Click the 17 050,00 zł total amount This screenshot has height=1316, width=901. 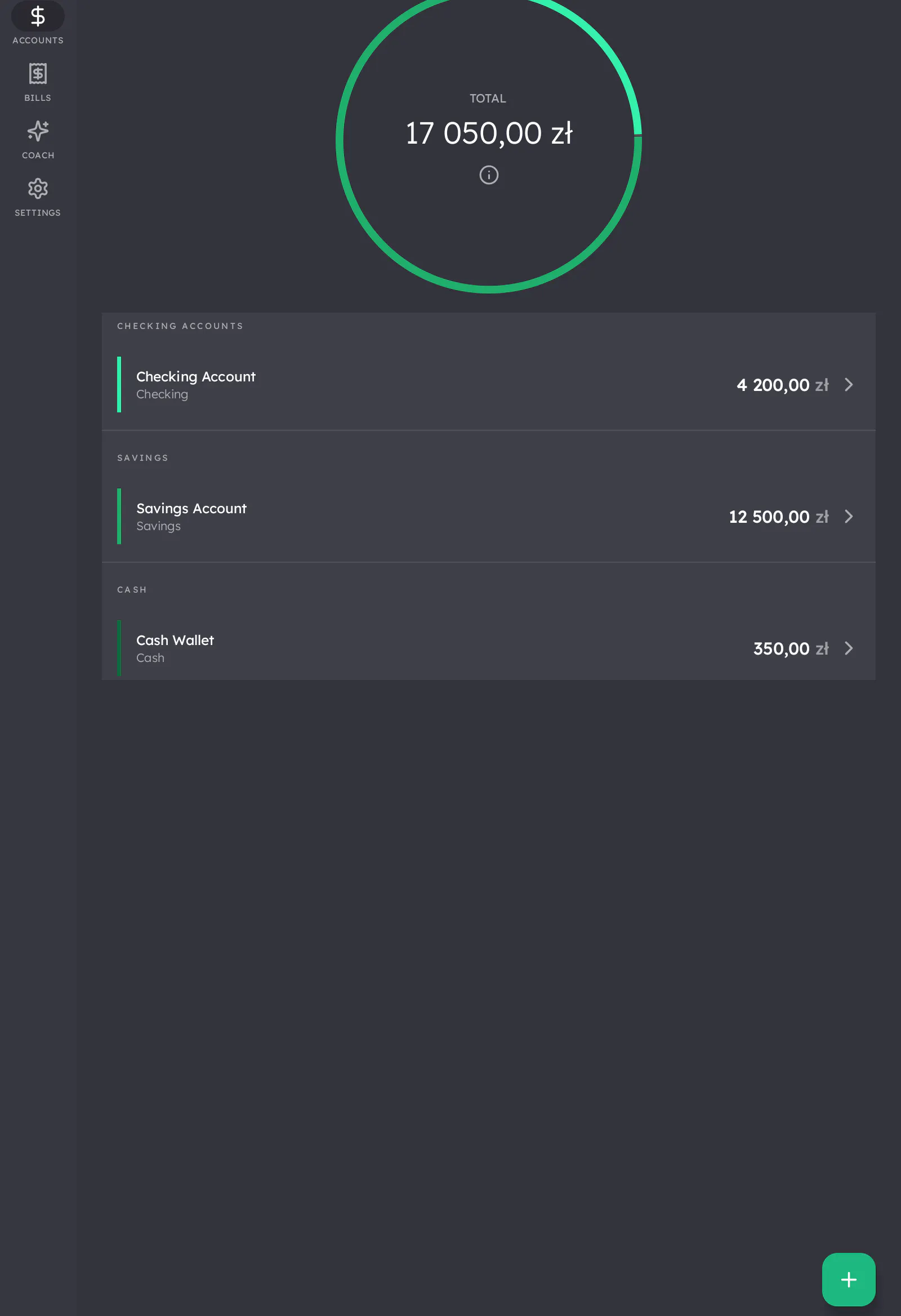click(x=489, y=134)
